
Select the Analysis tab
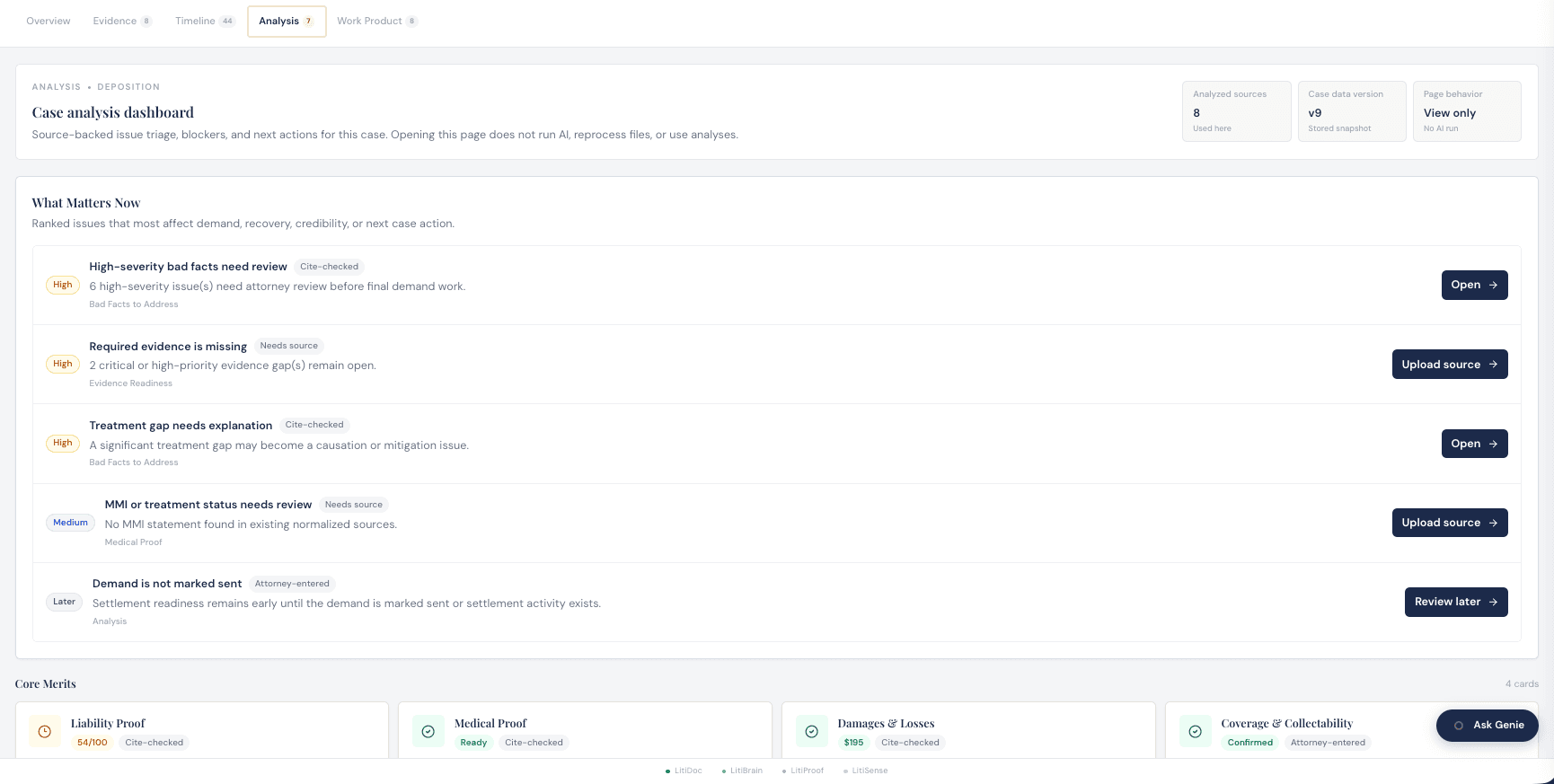point(287,21)
